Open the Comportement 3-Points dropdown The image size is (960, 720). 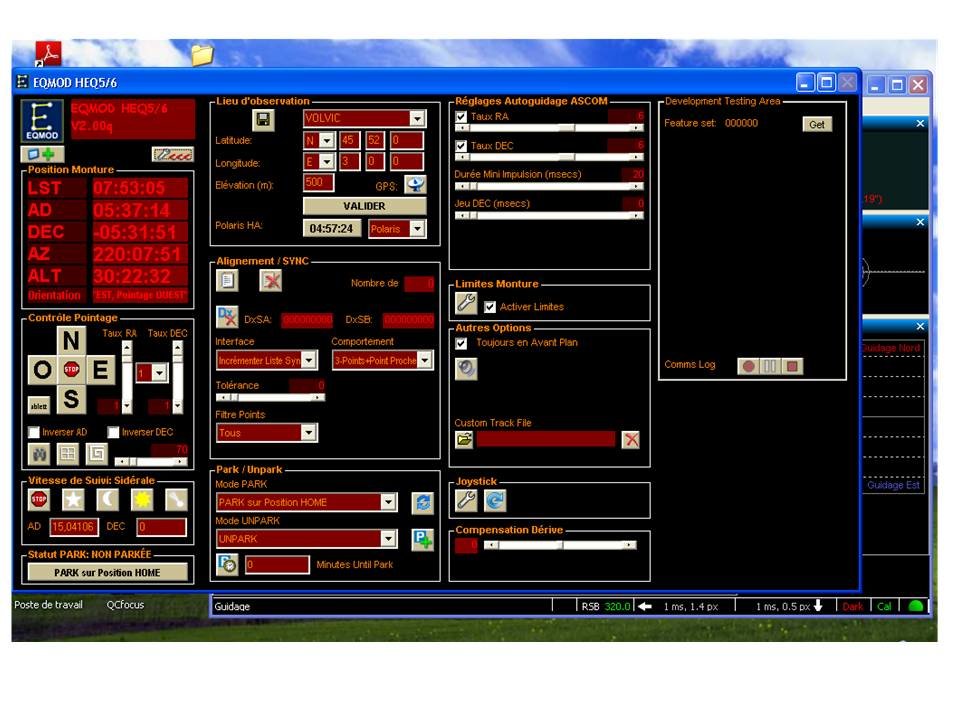tap(424, 361)
